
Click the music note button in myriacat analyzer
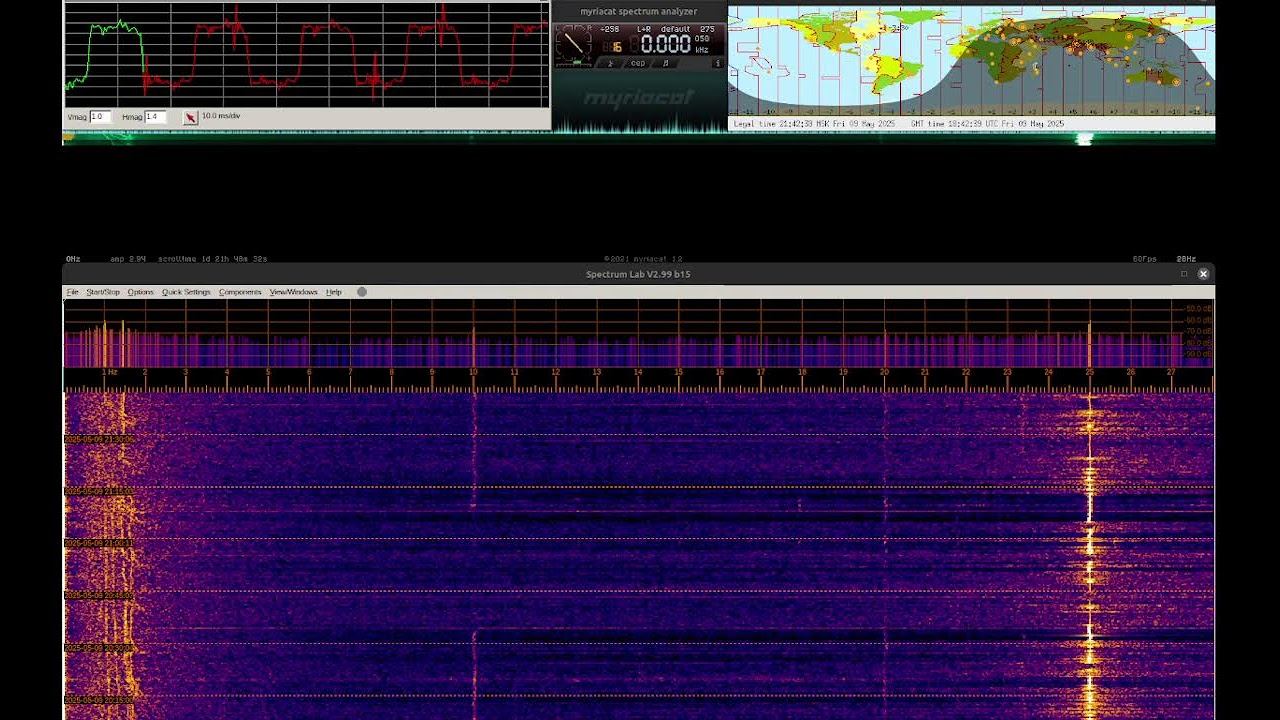coord(666,63)
